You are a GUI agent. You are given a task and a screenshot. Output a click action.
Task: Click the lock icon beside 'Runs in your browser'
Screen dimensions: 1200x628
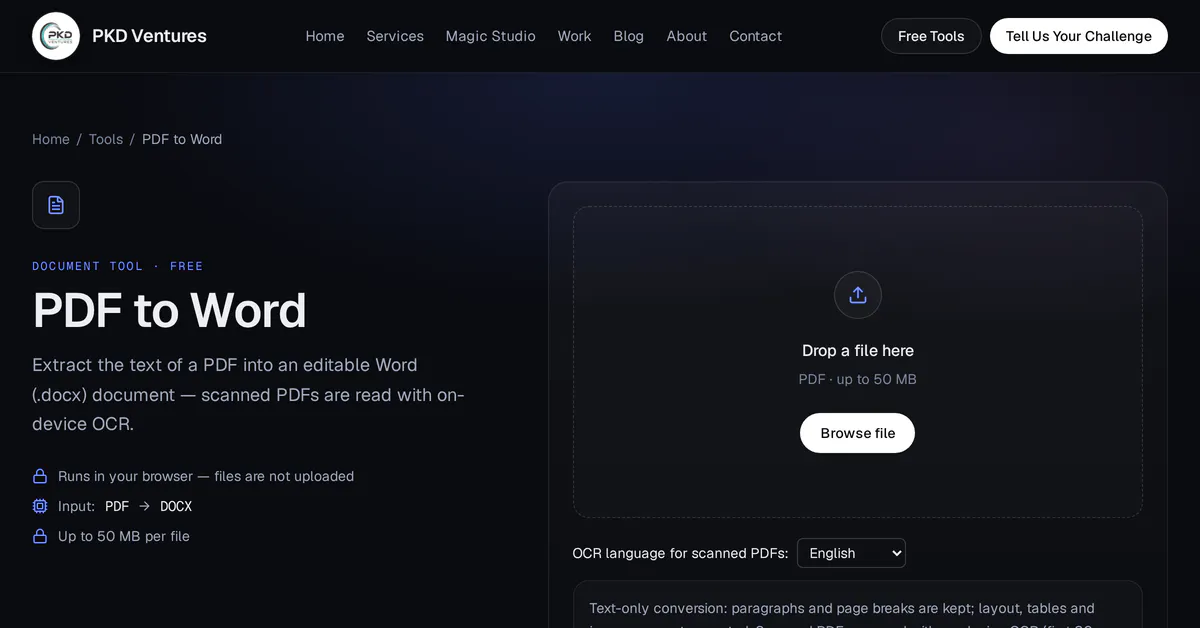point(40,476)
